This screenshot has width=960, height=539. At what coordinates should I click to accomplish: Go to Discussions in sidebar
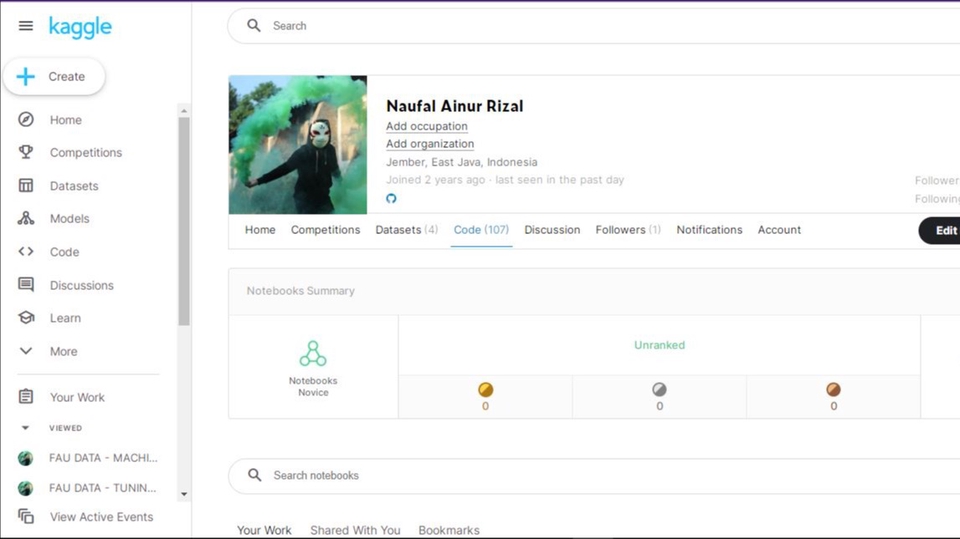81,285
